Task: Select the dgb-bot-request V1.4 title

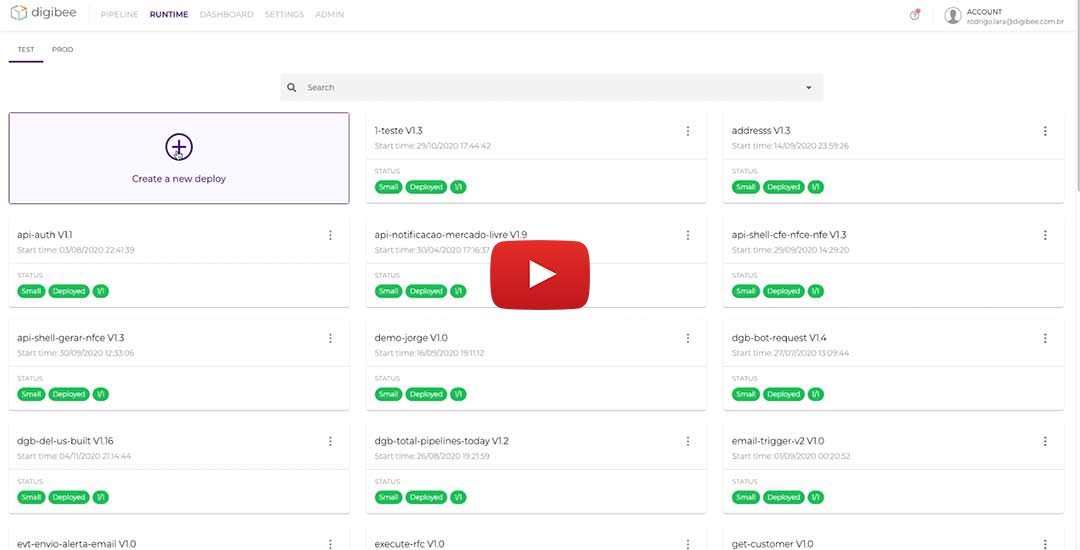Action: (x=779, y=338)
